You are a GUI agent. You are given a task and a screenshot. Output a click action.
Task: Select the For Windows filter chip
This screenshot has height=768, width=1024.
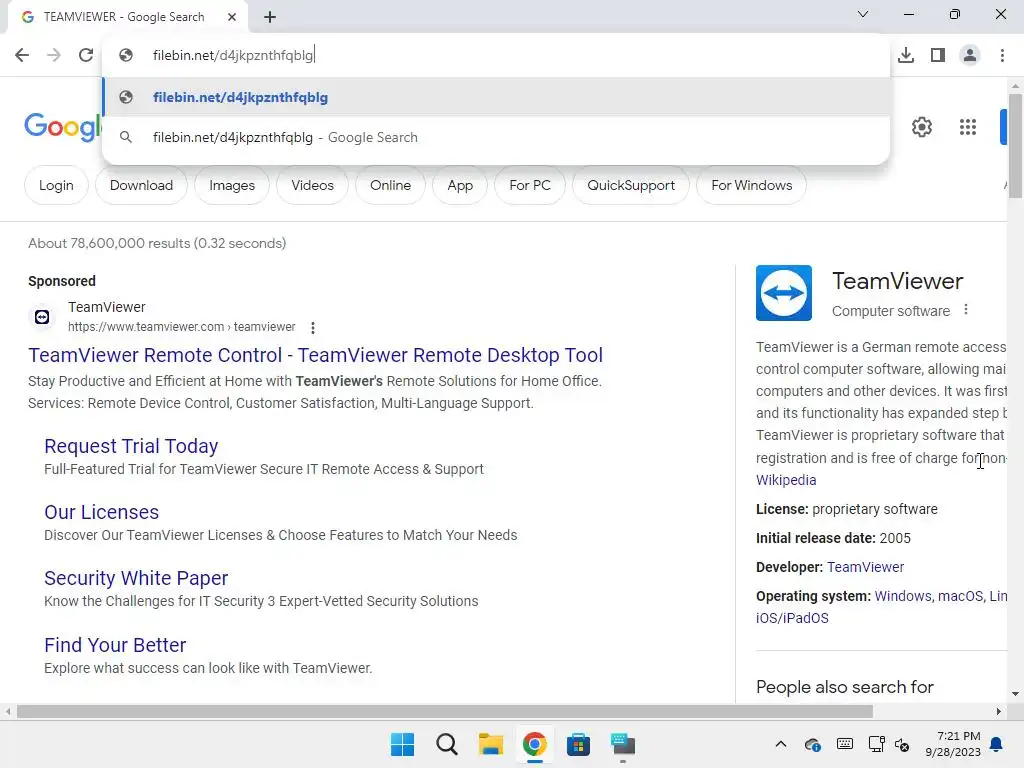752,185
